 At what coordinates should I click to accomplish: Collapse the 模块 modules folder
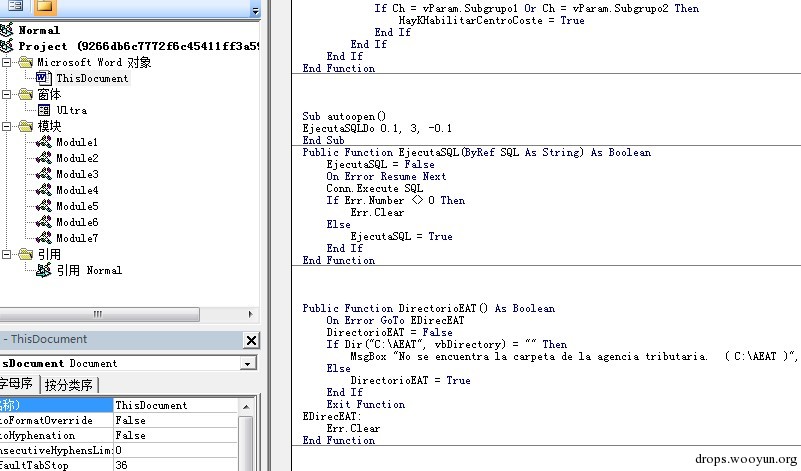[7, 126]
